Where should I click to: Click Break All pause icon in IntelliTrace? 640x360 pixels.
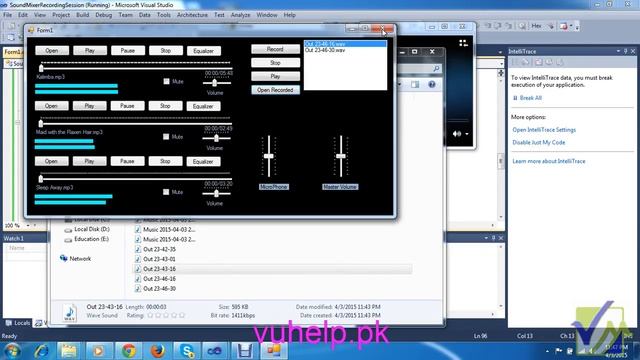(x=515, y=98)
